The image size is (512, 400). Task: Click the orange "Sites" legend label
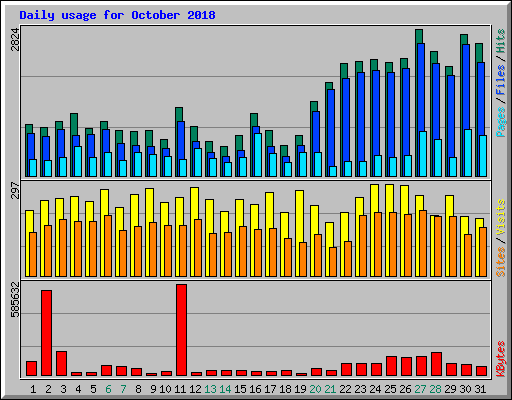[501, 262]
